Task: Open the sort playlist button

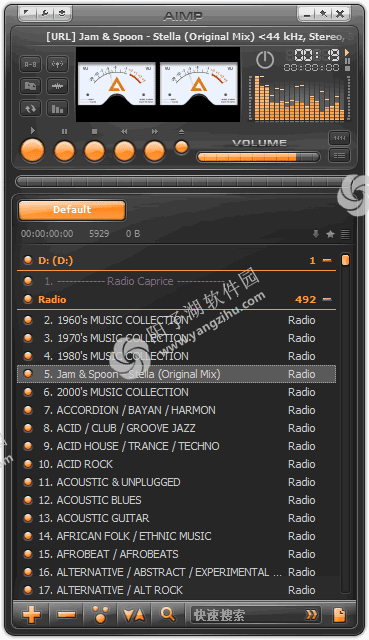Action: point(134,614)
